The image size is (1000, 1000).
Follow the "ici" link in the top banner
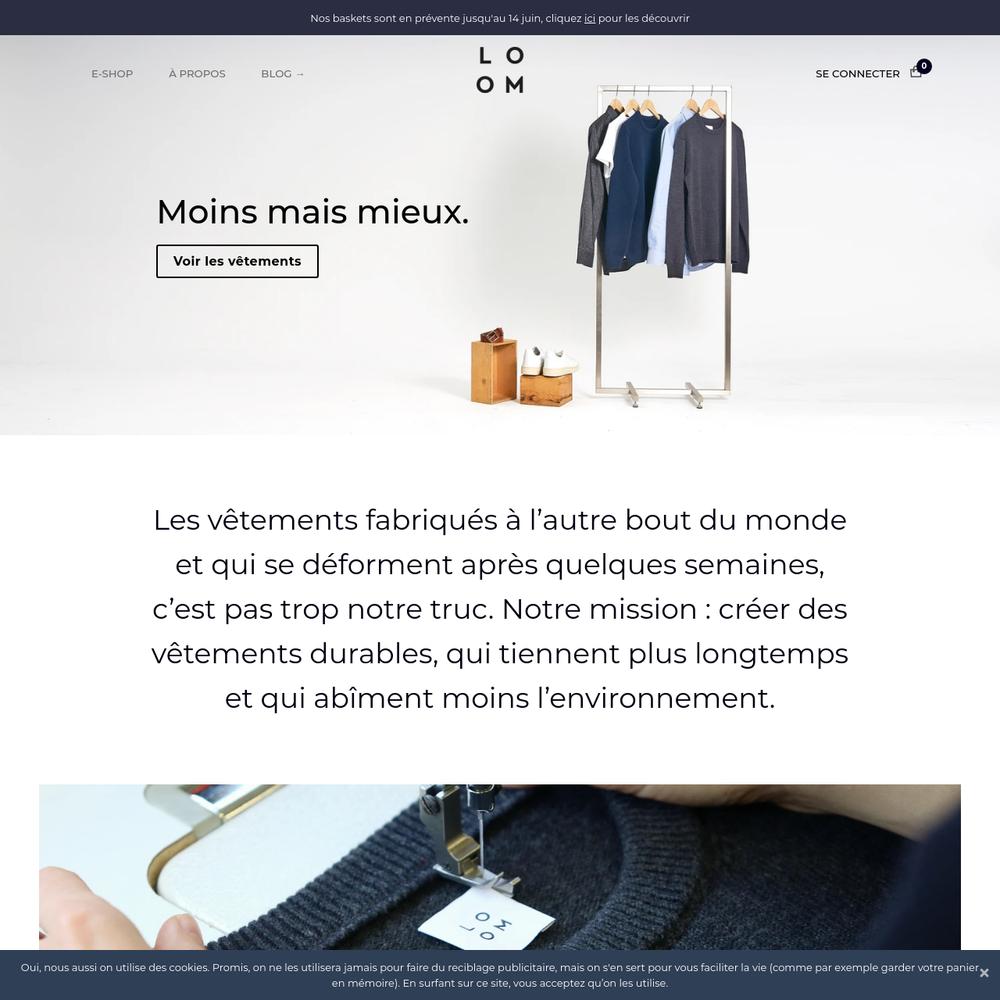click(589, 18)
